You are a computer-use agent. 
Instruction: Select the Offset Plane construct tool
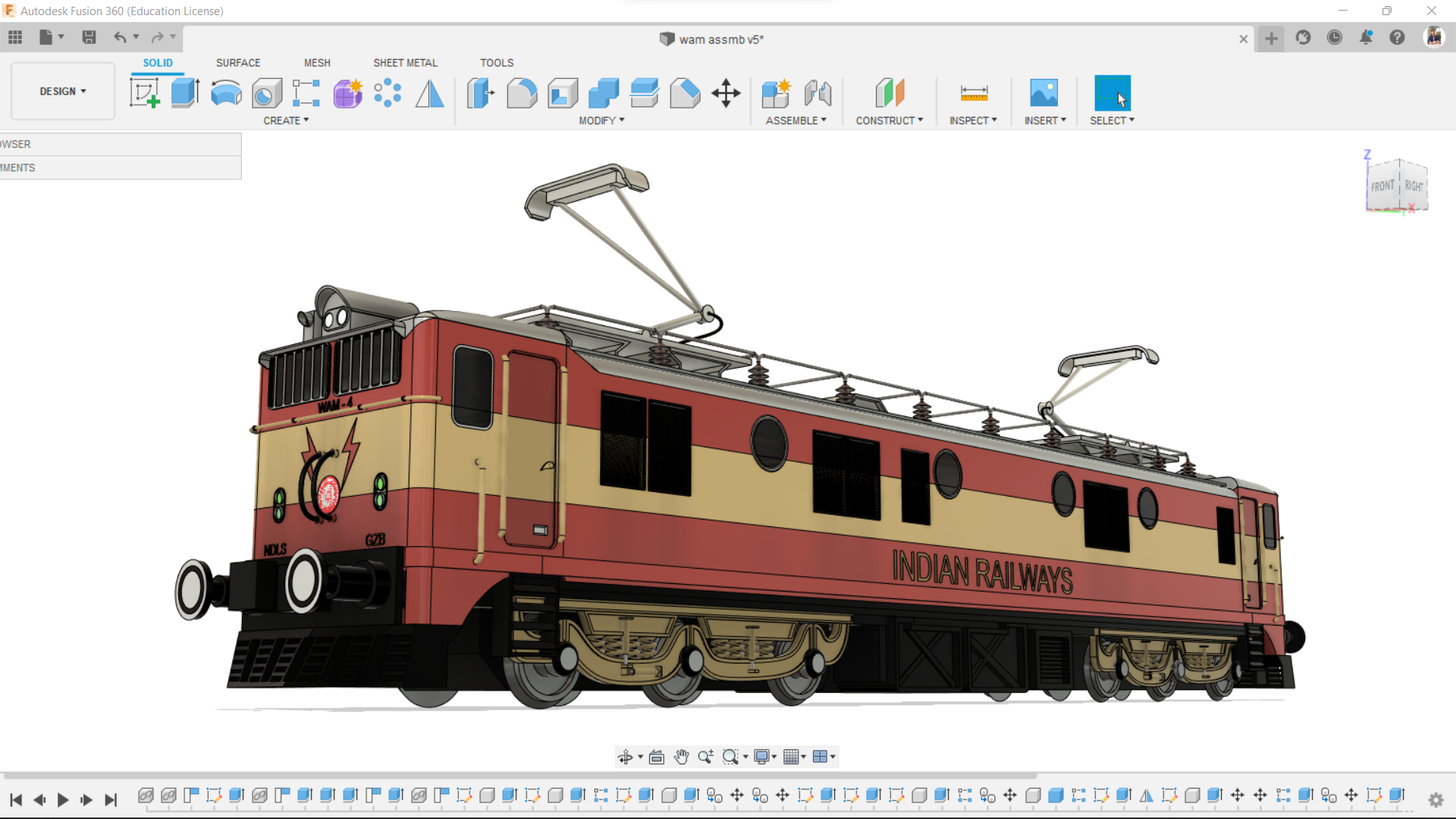(890, 93)
